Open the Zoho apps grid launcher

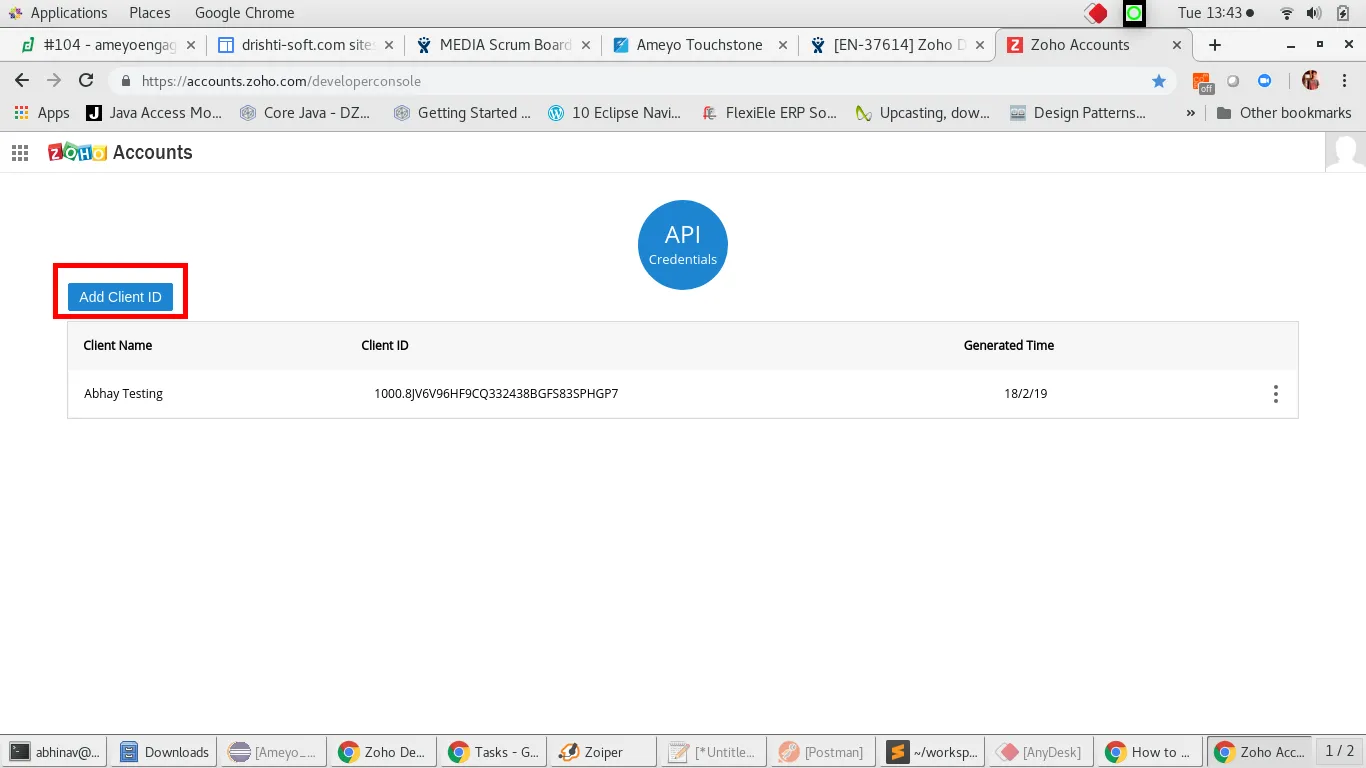coord(19,152)
